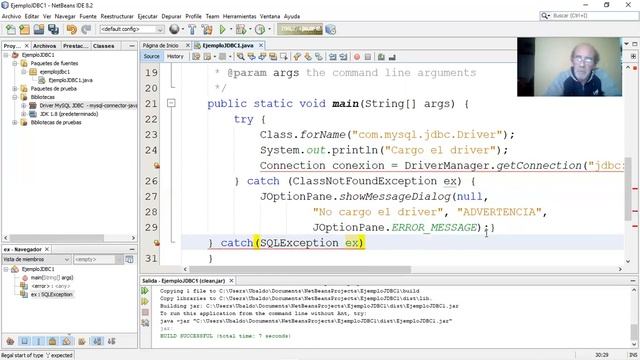
Task: Click the memory usage bar in toolbar
Action: click(300, 29)
